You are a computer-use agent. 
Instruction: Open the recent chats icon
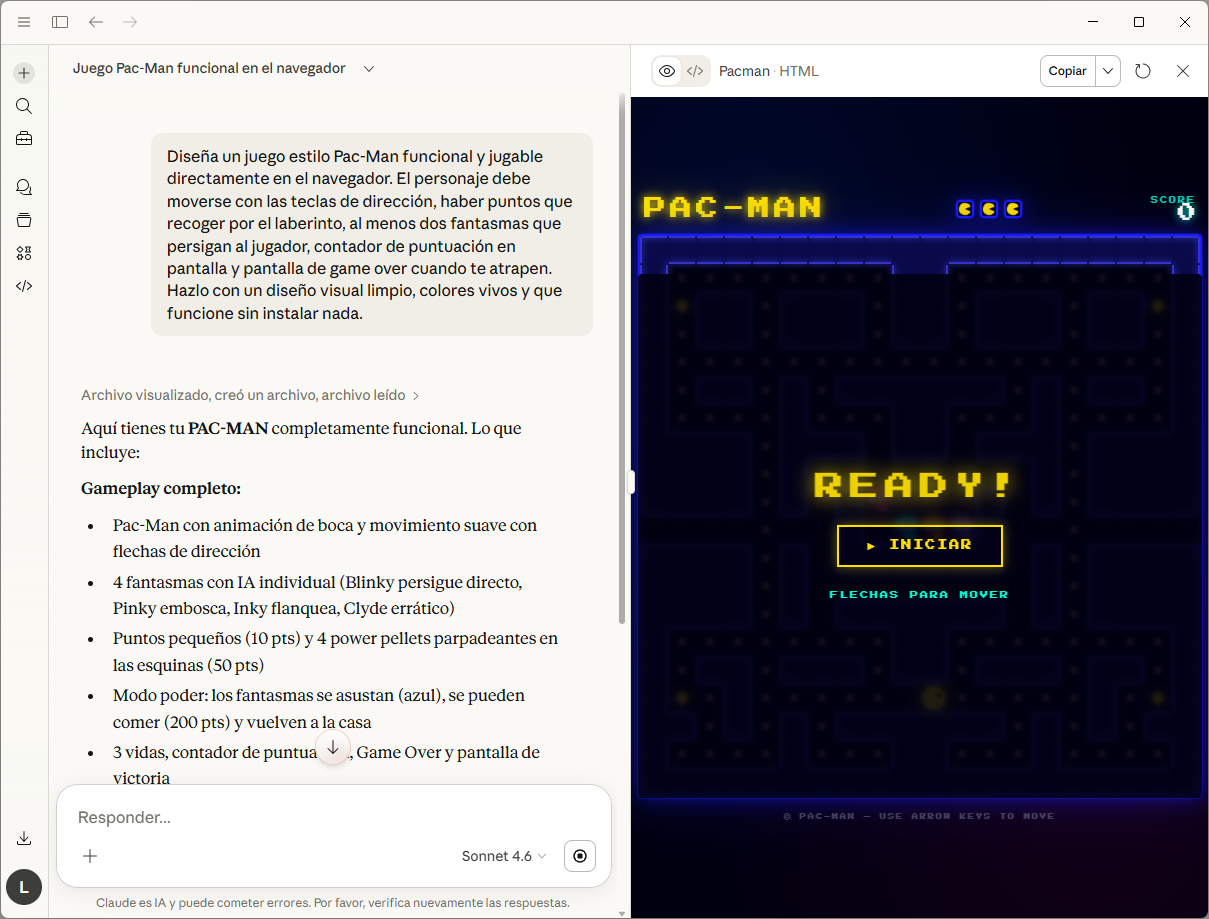[x=23, y=187]
